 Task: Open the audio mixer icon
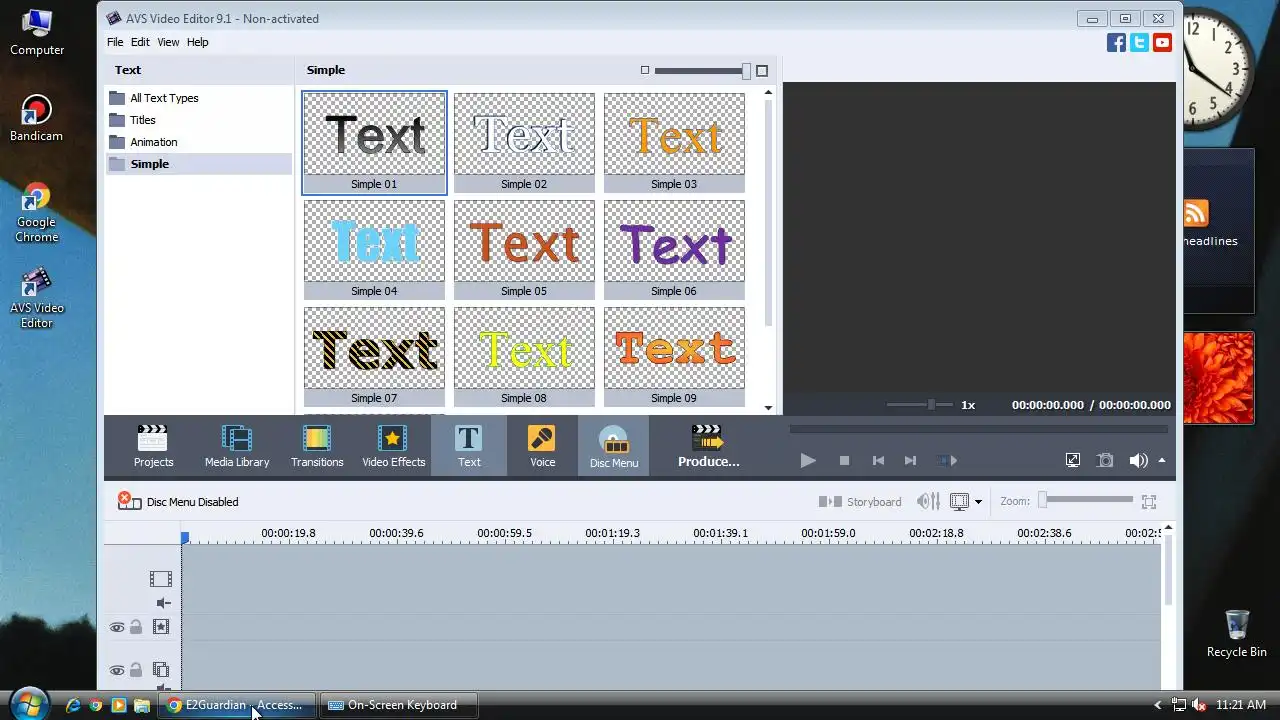(x=928, y=501)
